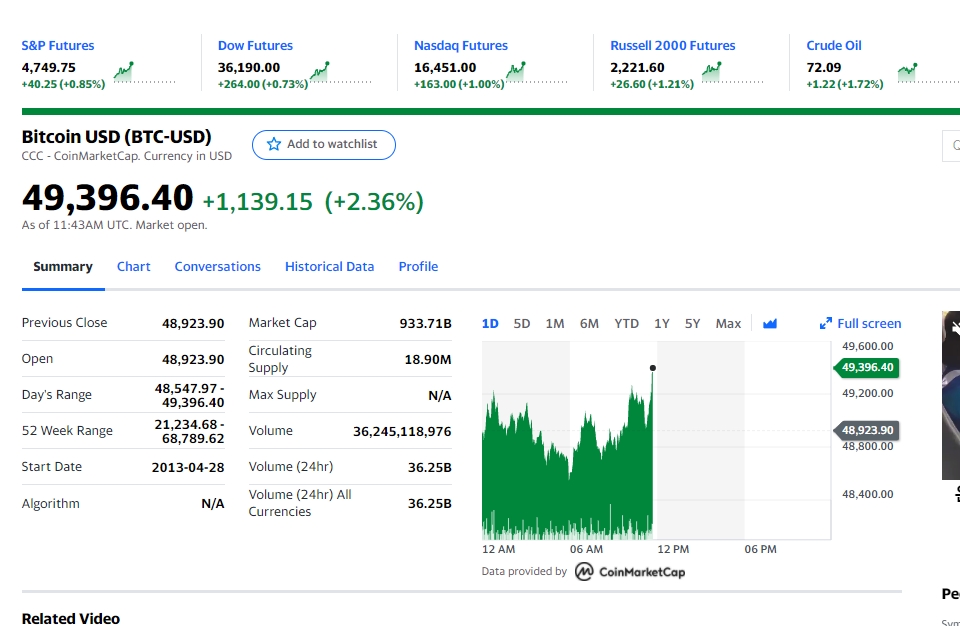Viewport: 960px width, 626px height.
Task: Select the Max chart range
Action: tap(728, 323)
